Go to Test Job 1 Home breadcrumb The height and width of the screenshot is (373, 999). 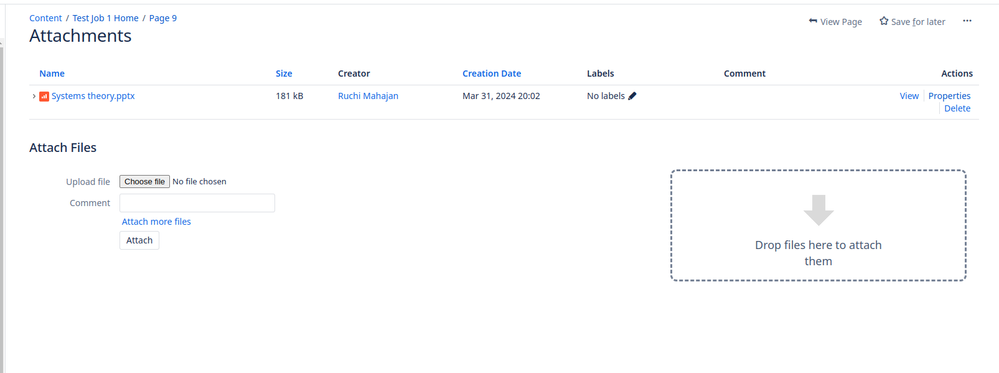tap(105, 18)
